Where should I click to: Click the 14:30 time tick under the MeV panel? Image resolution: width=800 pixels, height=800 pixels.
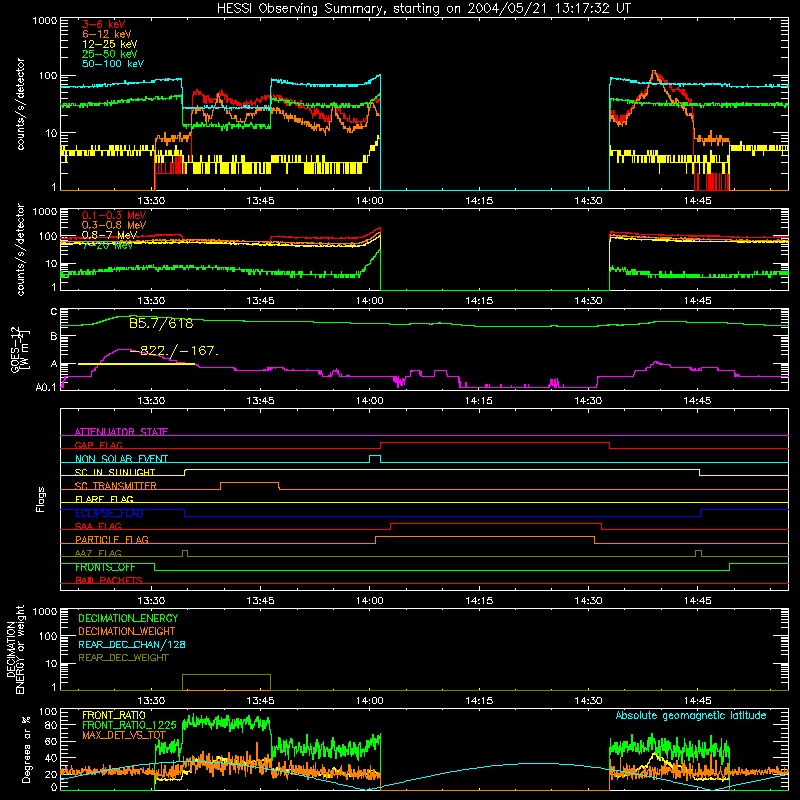pyautogui.click(x=588, y=301)
